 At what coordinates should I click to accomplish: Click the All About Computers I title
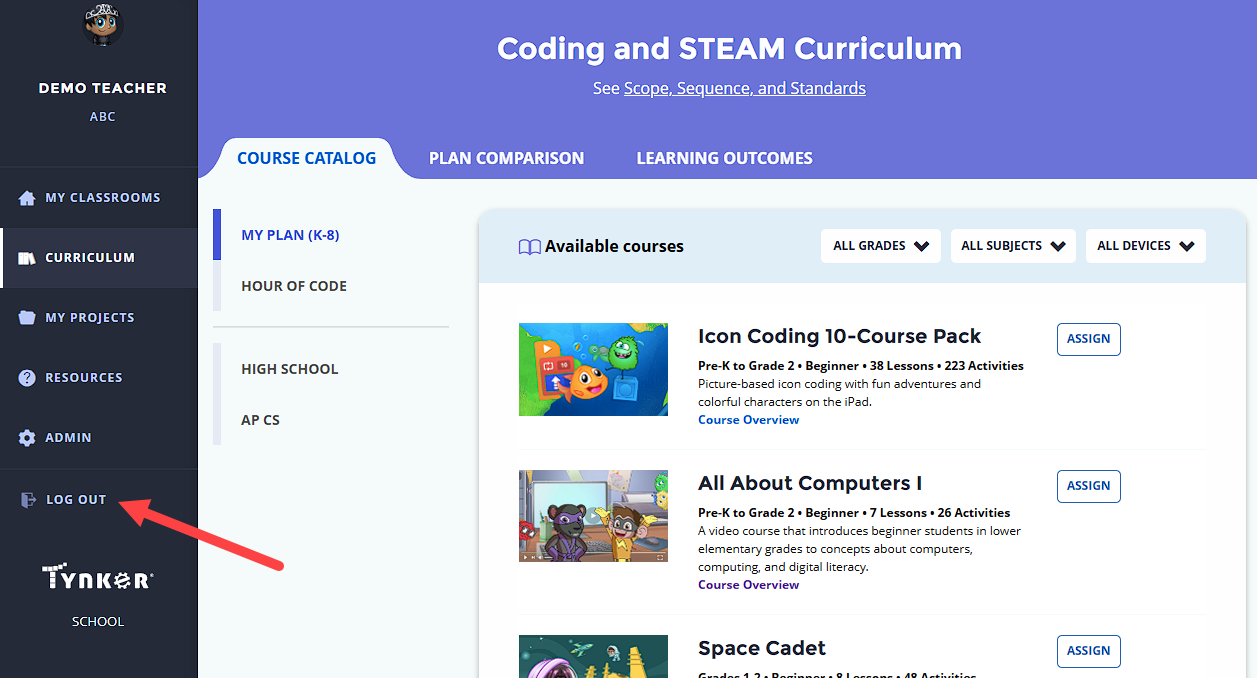[810, 483]
